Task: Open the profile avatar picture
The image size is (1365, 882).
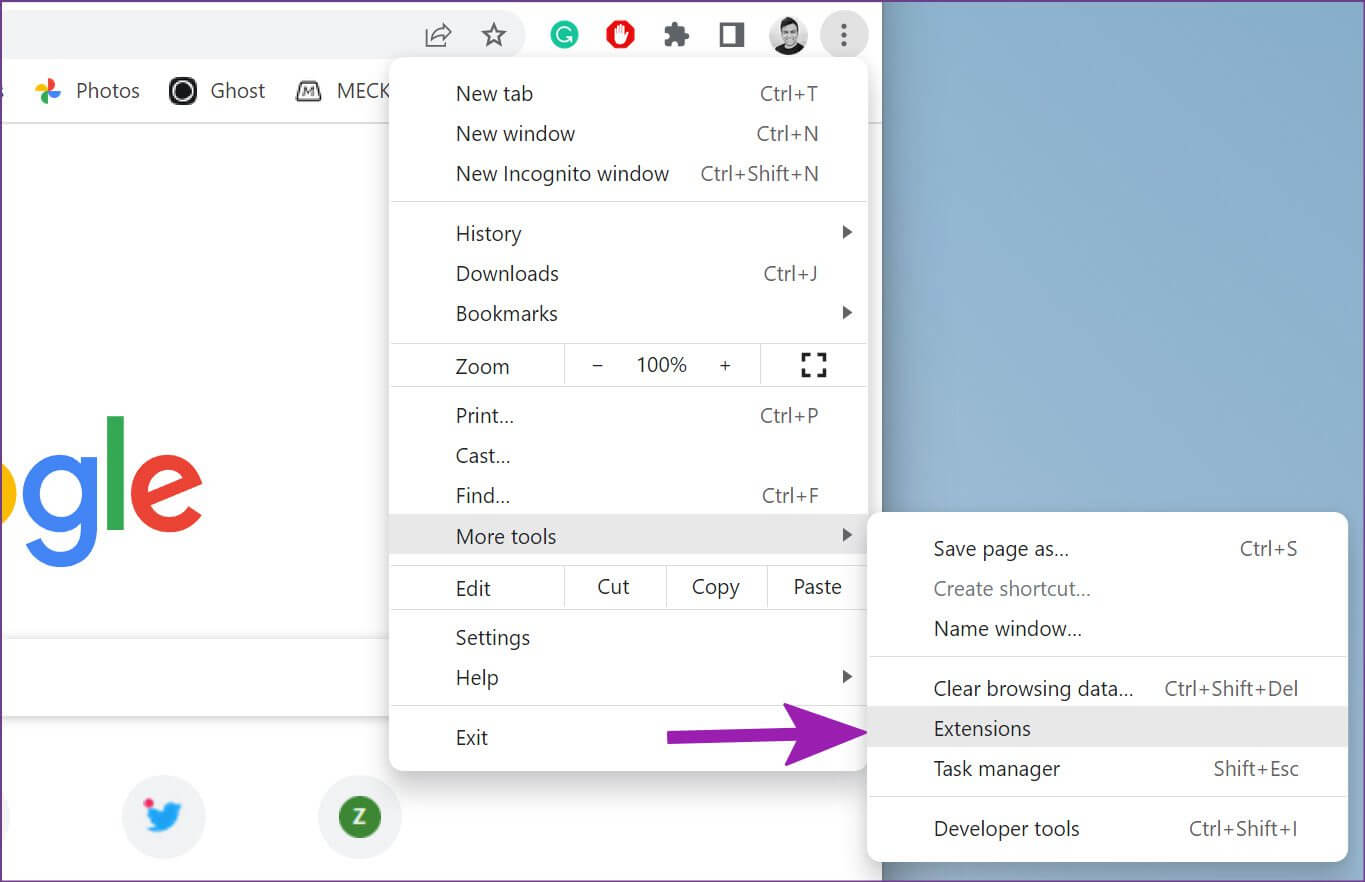Action: [788, 36]
